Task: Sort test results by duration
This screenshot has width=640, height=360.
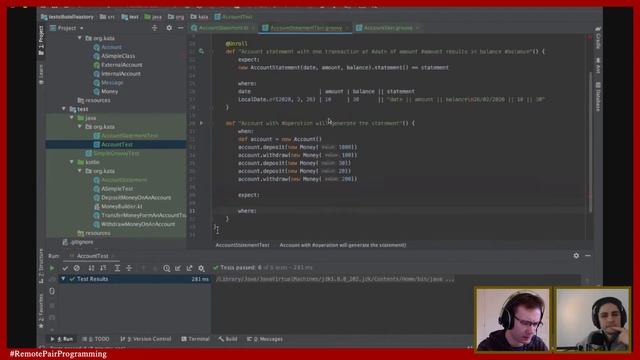Action: pos(103,268)
